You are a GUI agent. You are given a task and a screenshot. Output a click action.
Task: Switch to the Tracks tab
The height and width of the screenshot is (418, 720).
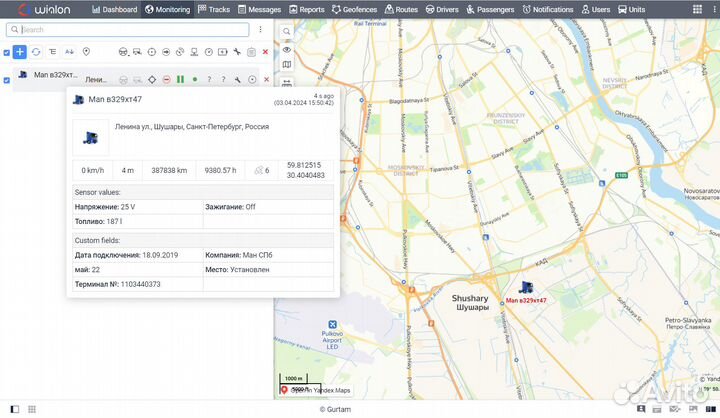pyautogui.click(x=214, y=9)
